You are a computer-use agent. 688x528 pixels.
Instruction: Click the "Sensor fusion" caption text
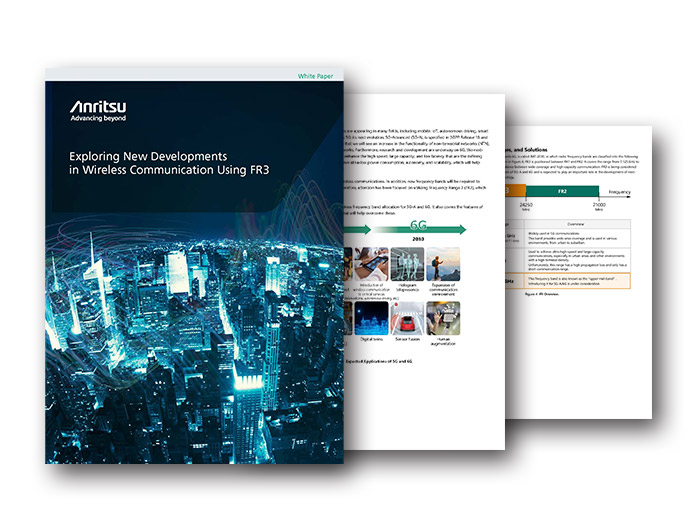[407, 339]
